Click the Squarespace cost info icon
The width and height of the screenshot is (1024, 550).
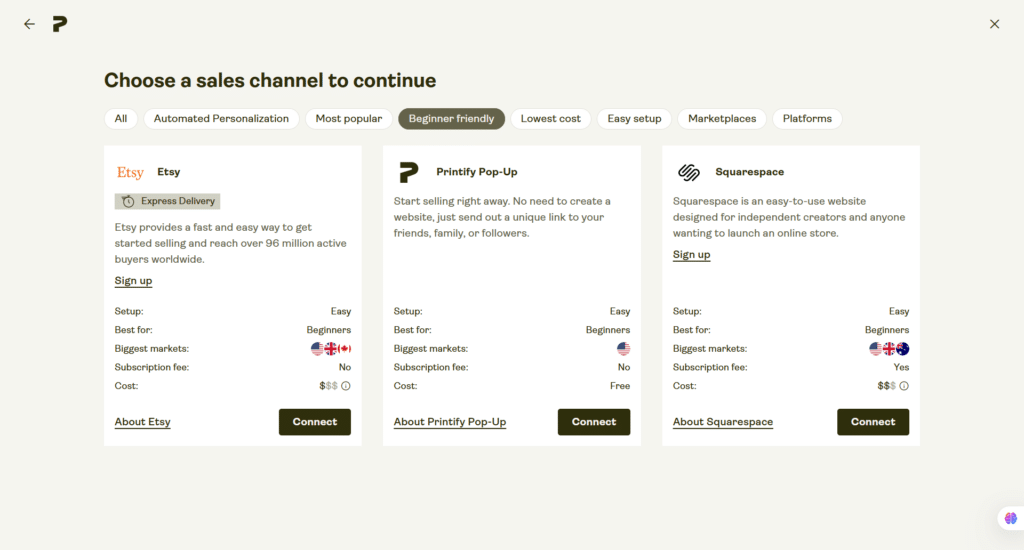click(x=904, y=386)
